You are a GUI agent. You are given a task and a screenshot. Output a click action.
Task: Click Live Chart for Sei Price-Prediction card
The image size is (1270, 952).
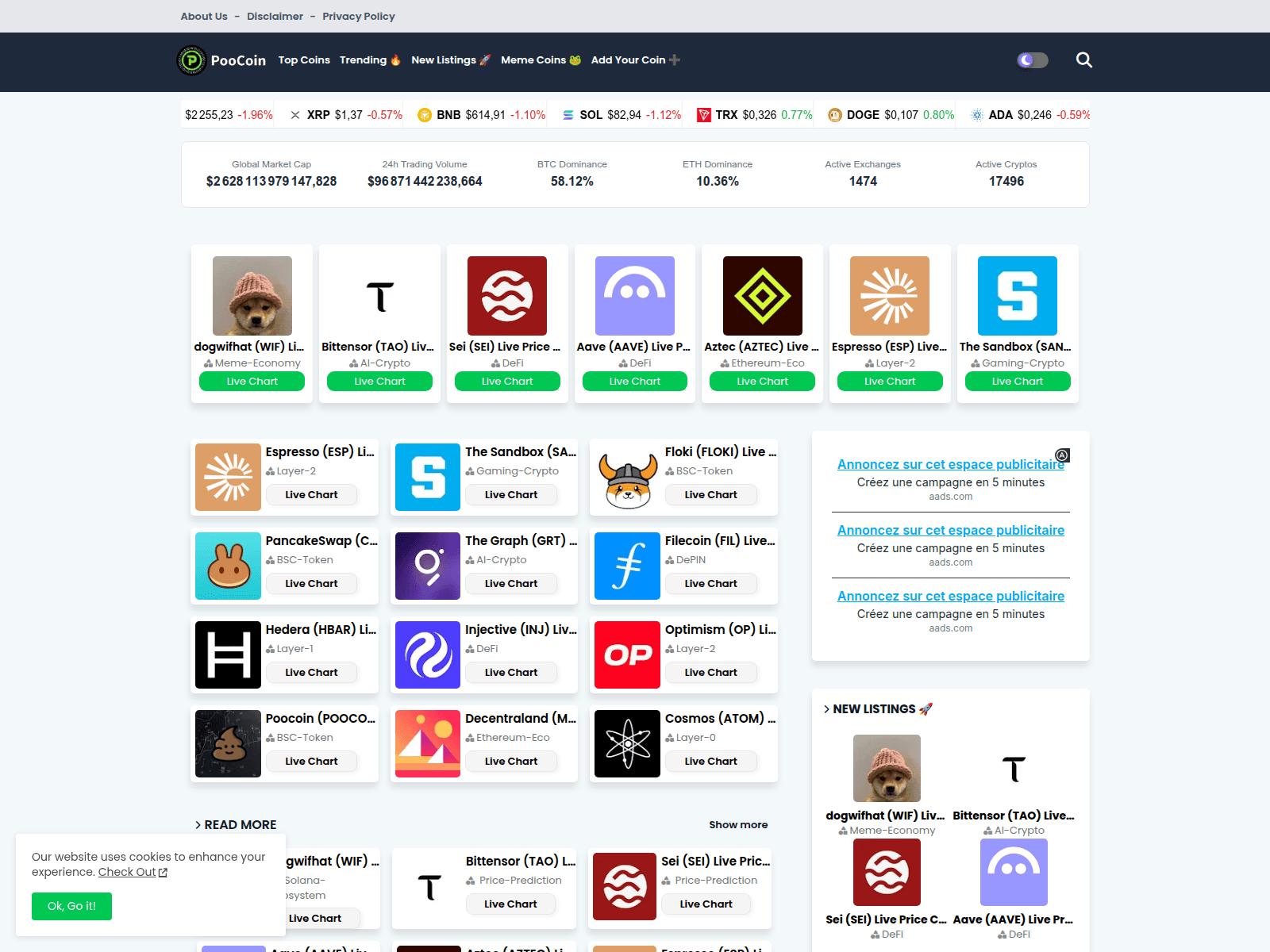(x=706, y=904)
